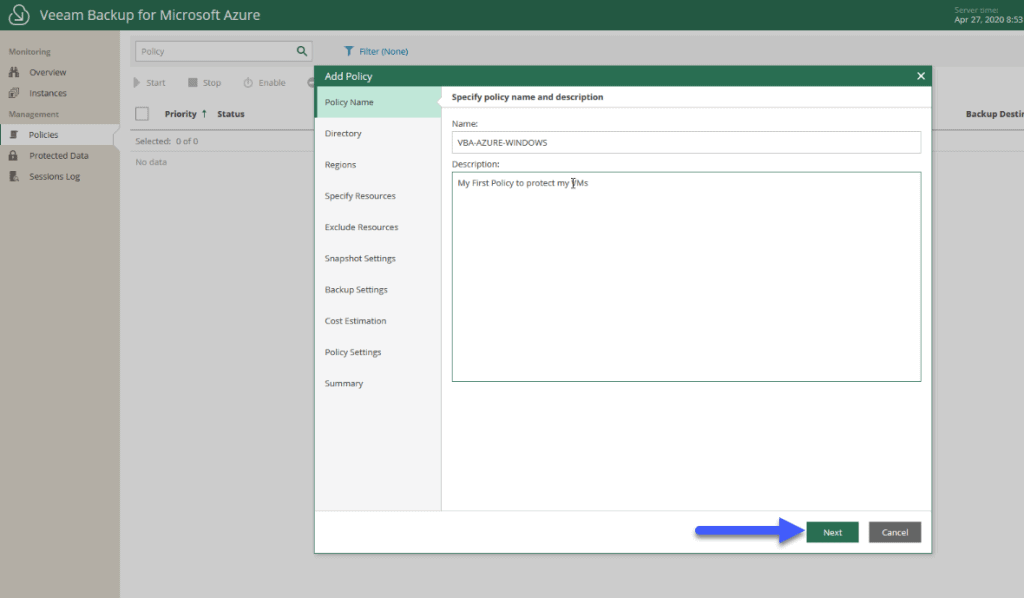Click the filter funnel icon
Viewport: 1024px width, 598px height.
349,51
